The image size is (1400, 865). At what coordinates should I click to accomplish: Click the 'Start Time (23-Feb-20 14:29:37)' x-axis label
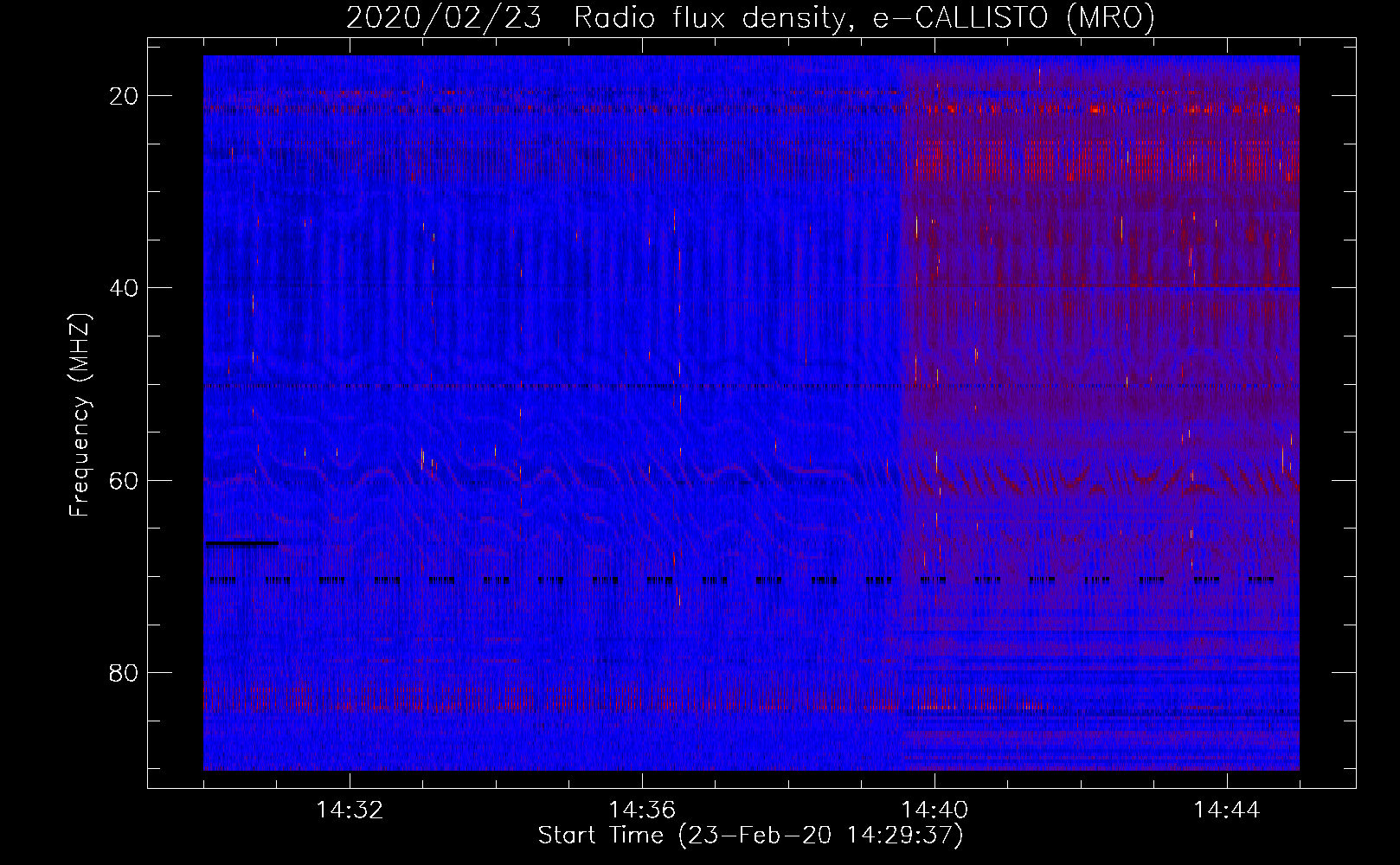750,836
